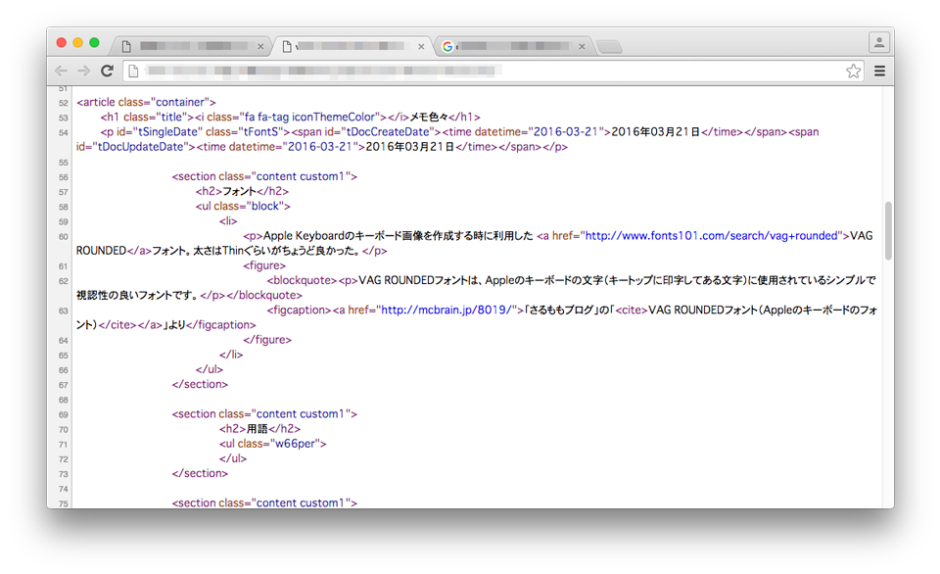This screenshot has height=574, width=940.
Task: Reload the current page
Action: click(x=107, y=71)
